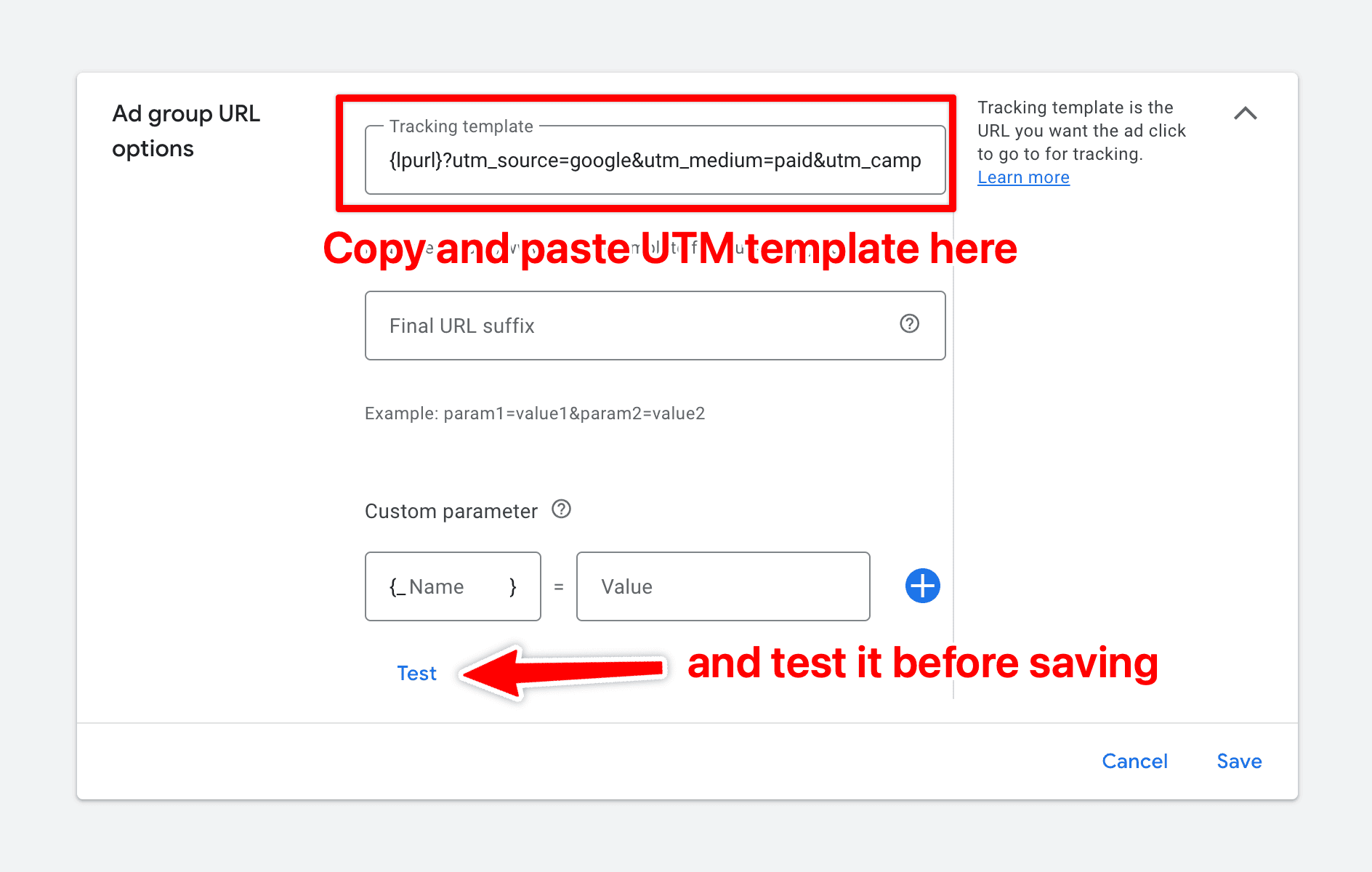Click the custom parameter Name field
Image resolution: width=1372 pixels, height=872 pixels.
(452, 586)
